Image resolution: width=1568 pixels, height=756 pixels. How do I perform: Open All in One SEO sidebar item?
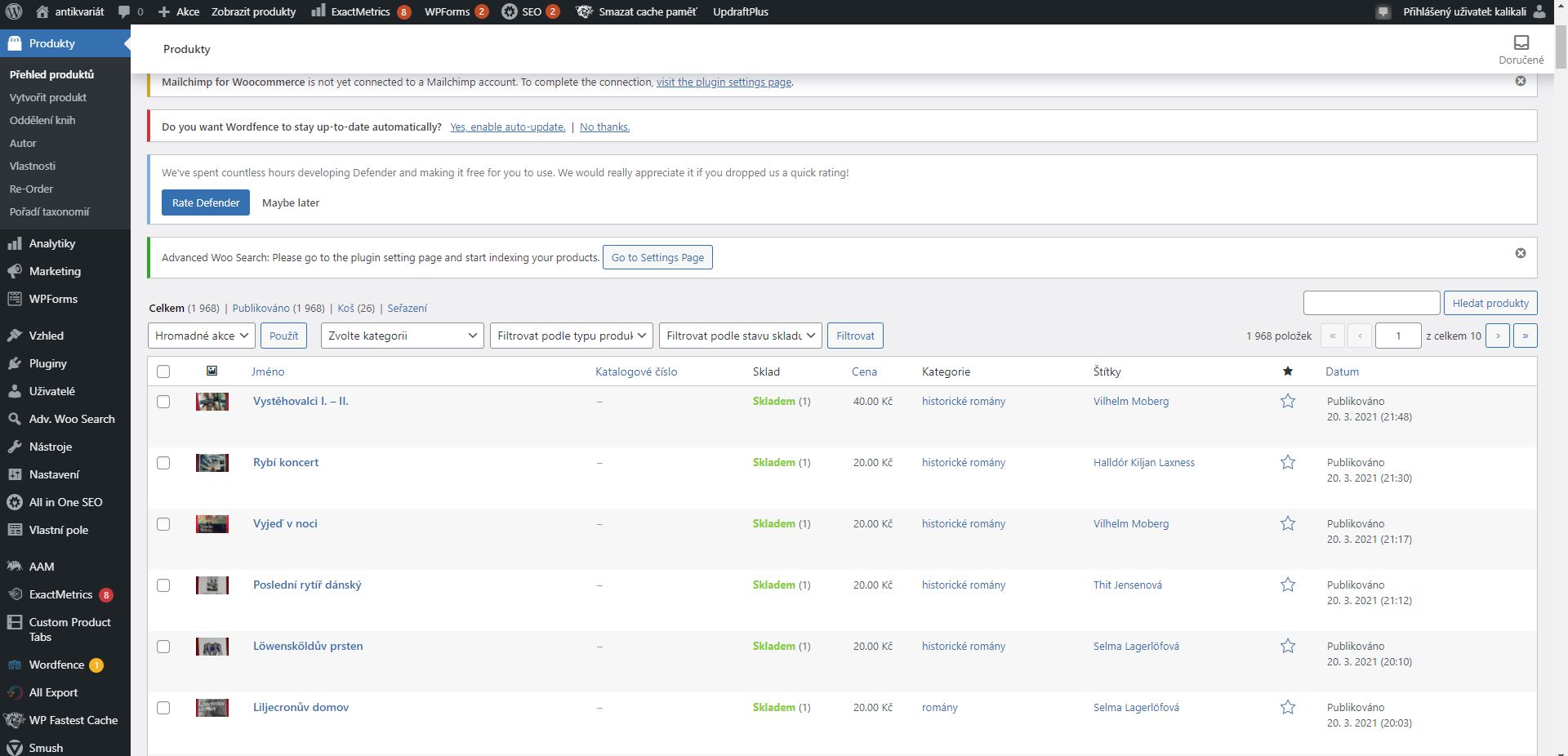pos(65,502)
